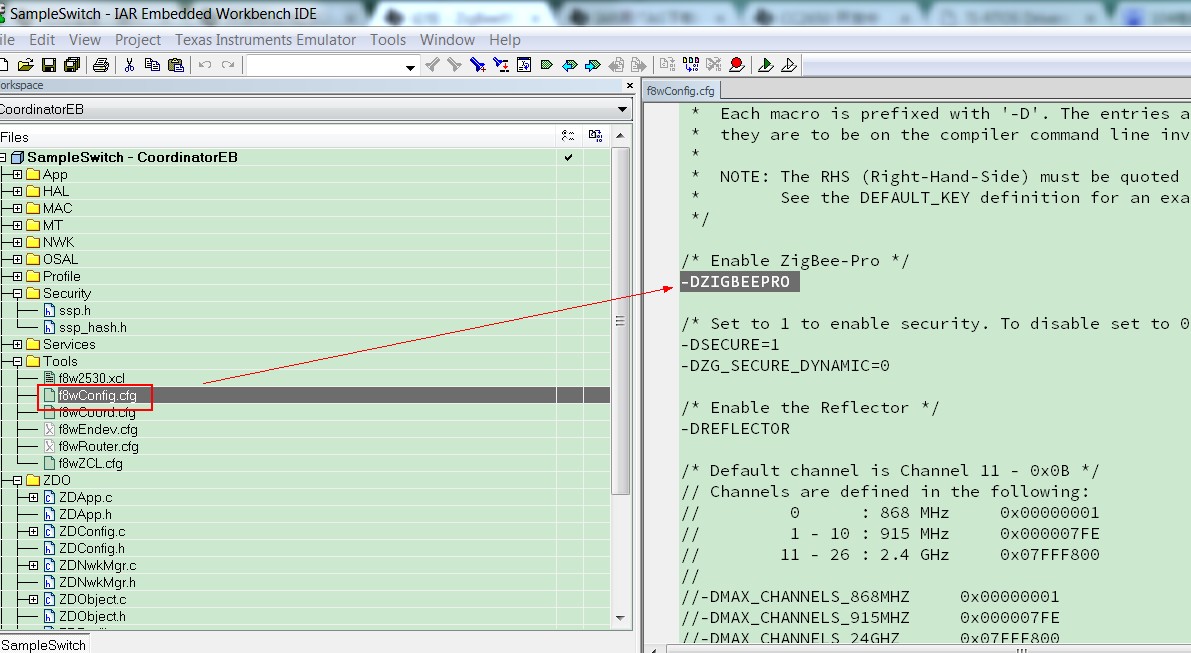Click the Navigate Forward icon

pyautogui.click(x=639, y=65)
